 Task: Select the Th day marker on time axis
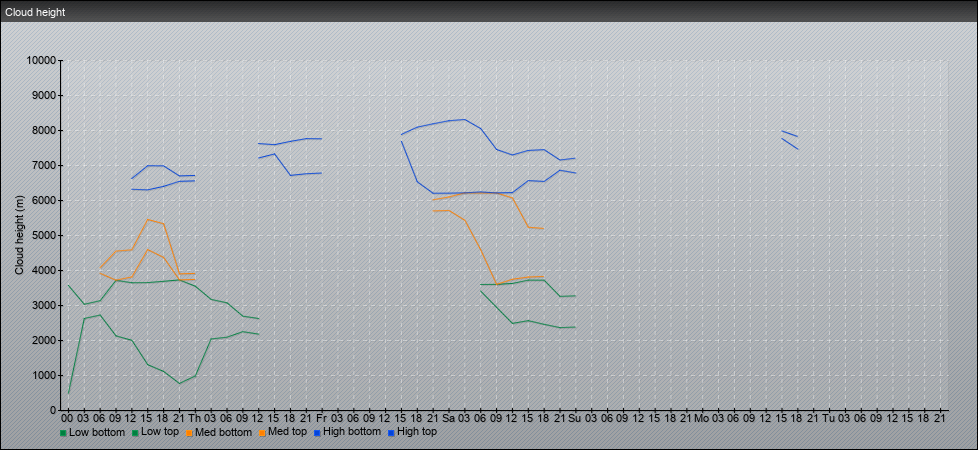tap(194, 417)
